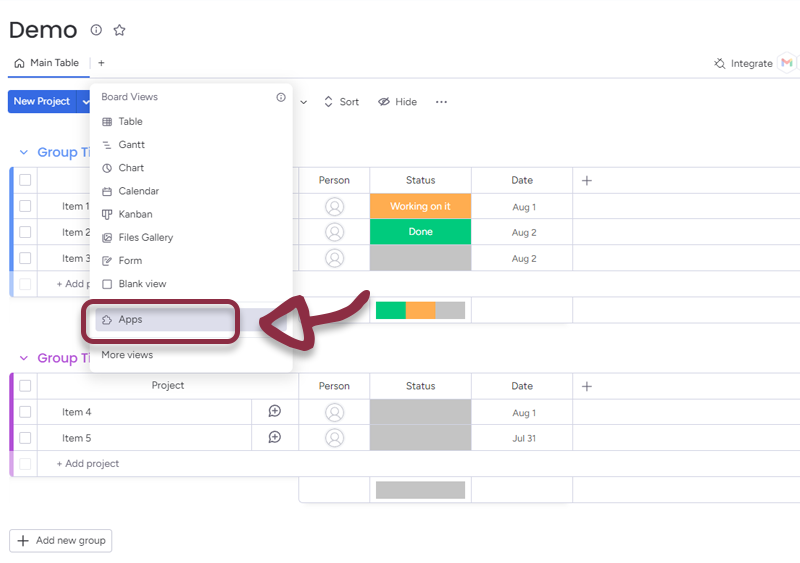Viewport: 800px width, 563px height.
Task: Open the three-dot more options menu
Action: pyautogui.click(x=441, y=102)
